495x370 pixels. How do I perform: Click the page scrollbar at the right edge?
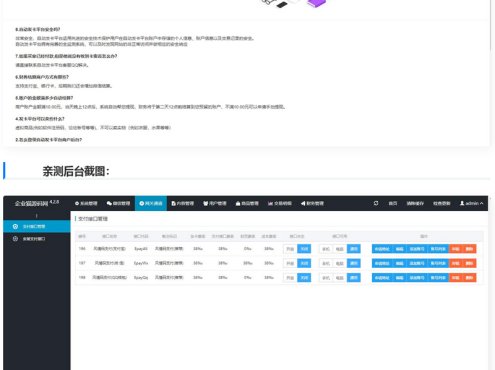click(x=491, y=25)
